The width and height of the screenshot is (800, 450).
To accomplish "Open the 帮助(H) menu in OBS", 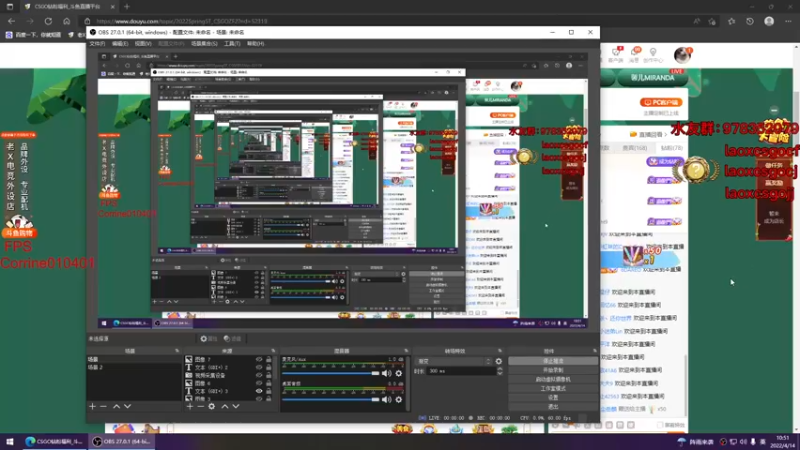I will pos(256,44).
